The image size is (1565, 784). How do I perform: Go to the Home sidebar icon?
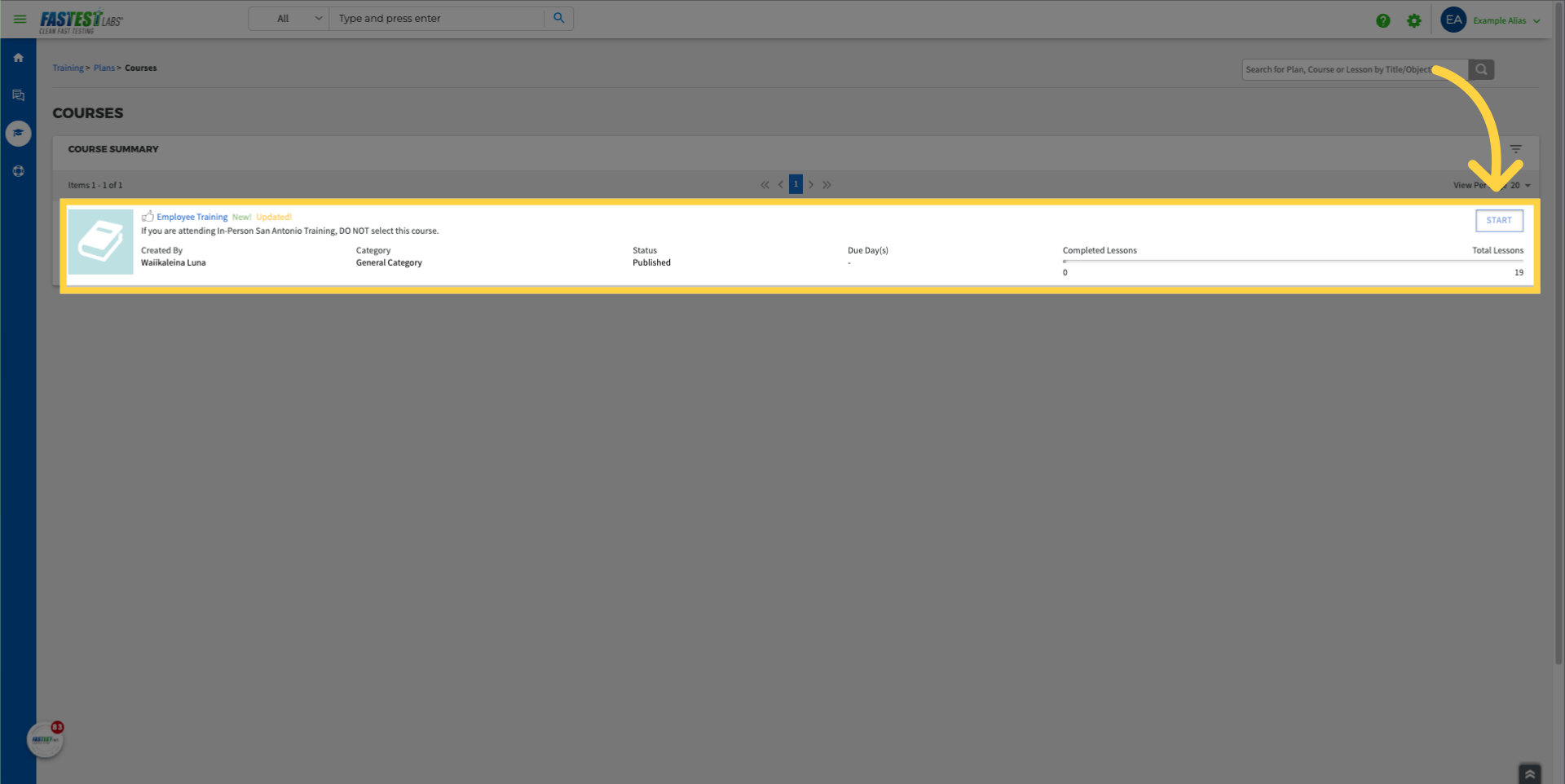(18, 58)
